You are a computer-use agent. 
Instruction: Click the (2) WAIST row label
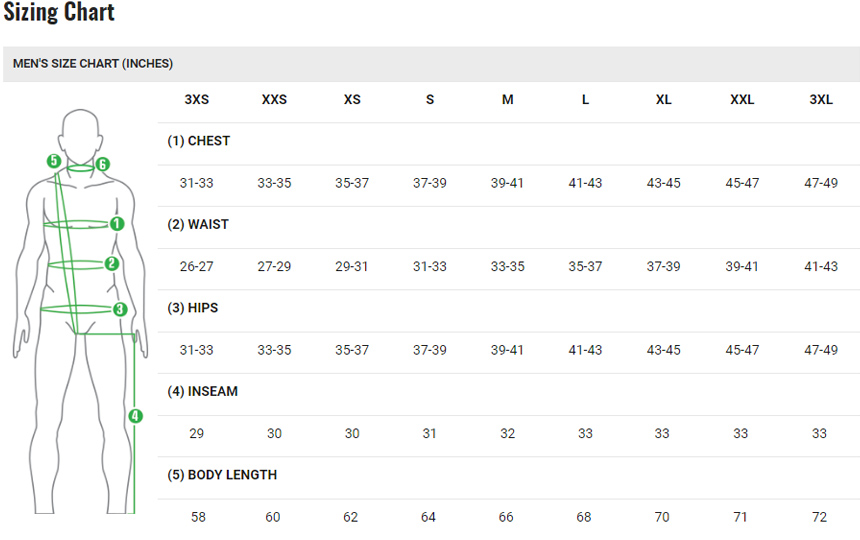tap(197, 225)
